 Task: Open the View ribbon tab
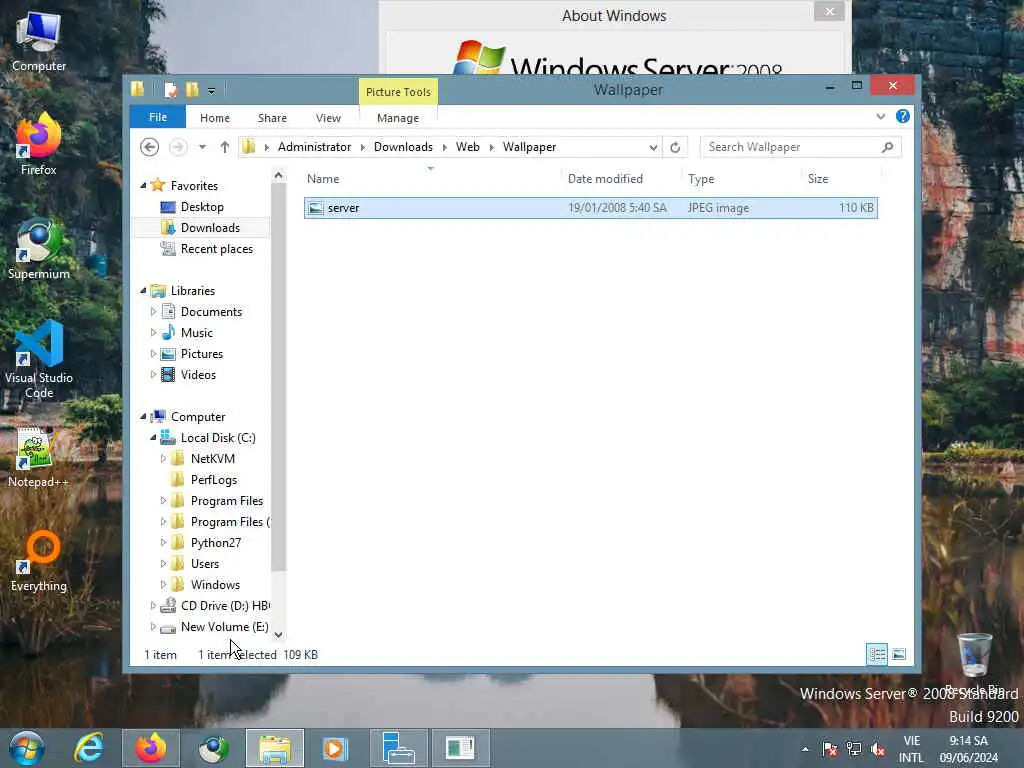point(328,118)
